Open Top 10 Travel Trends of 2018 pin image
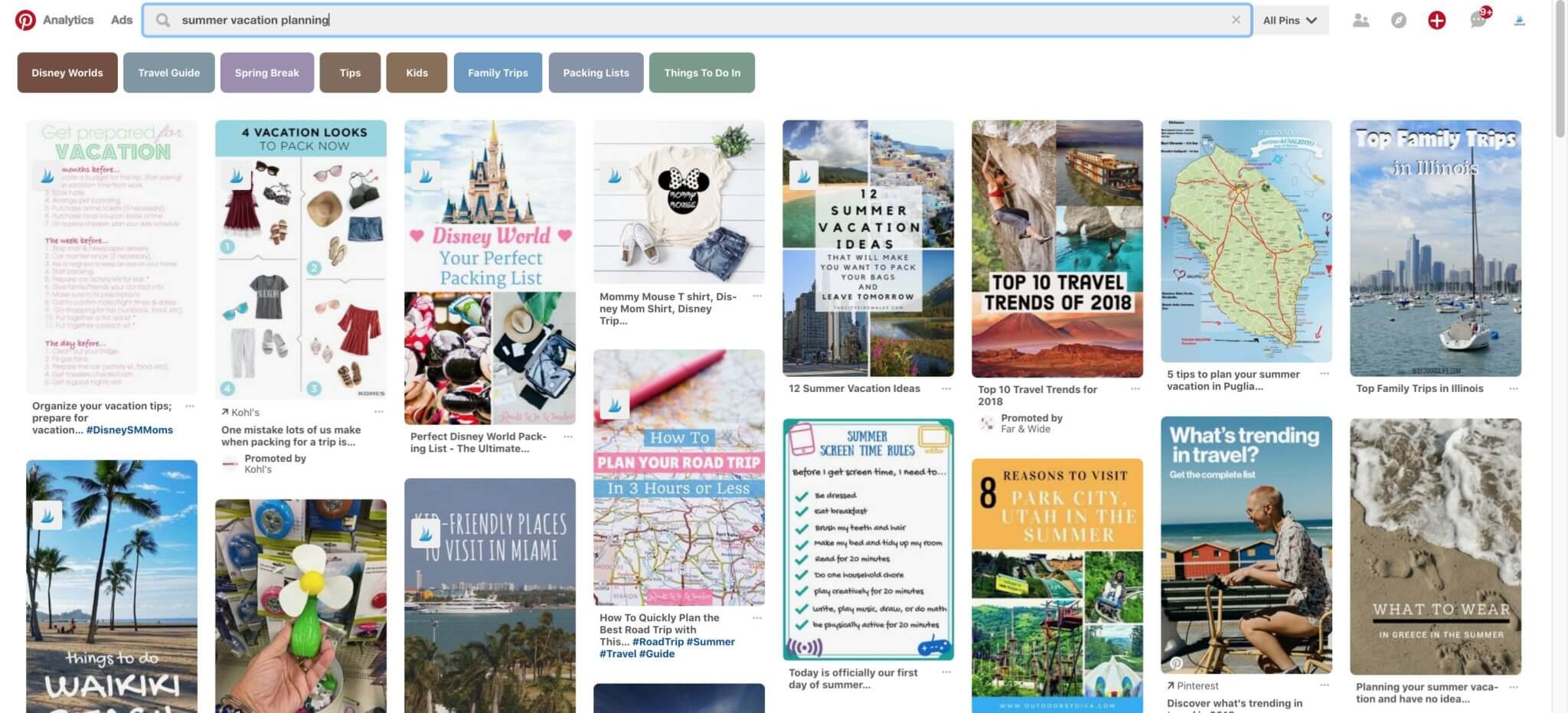The image size is (1568, 713). coord(1057,249)
